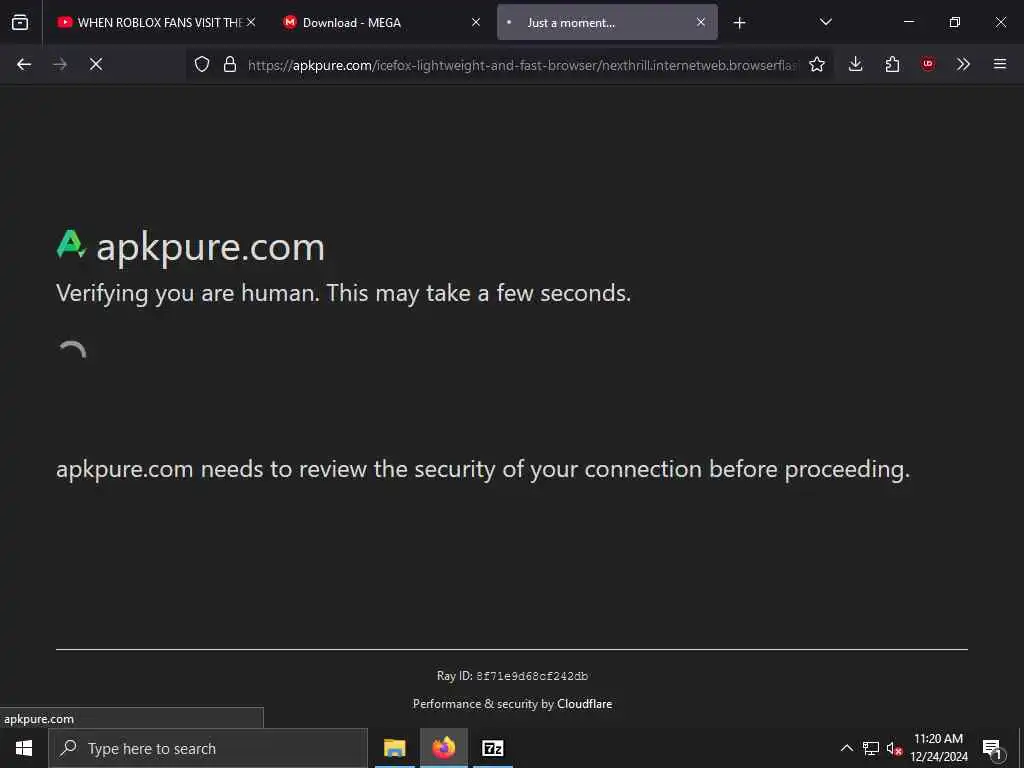Restore down the Firefox window
This screenshot has height=768, width=1024.
(x=955, y=22)
